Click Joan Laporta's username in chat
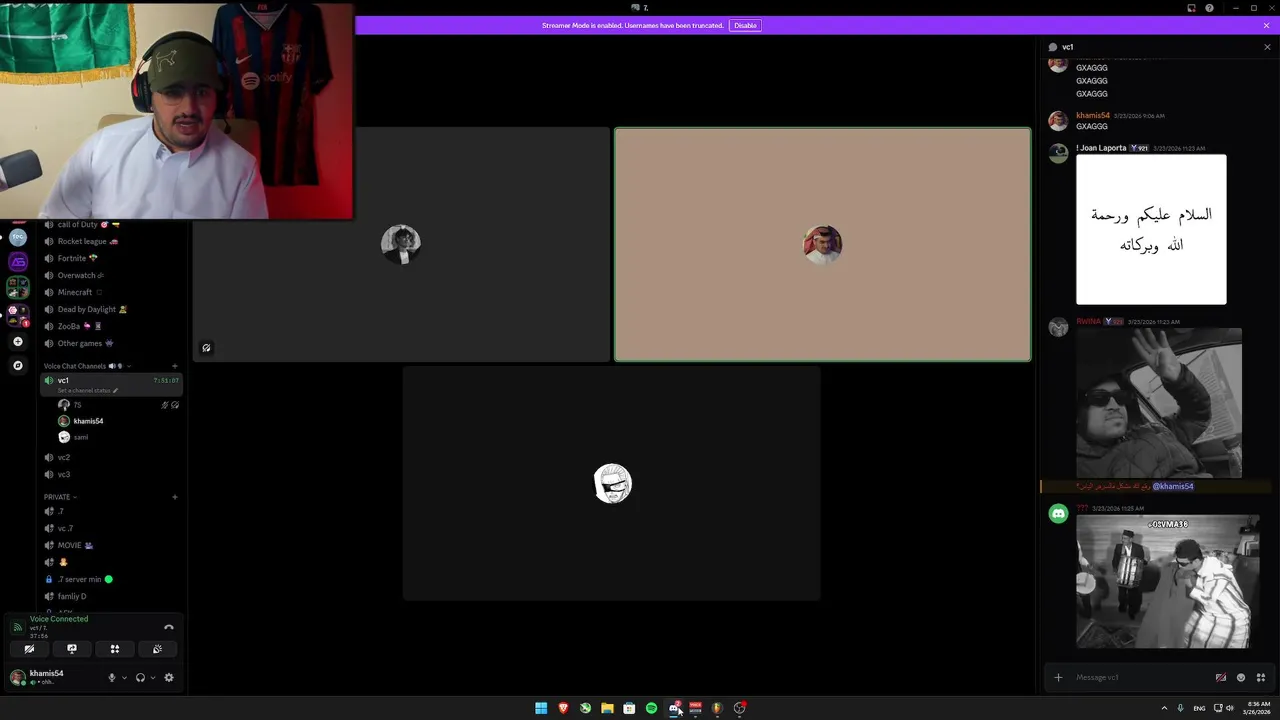Viewport: 1280px width, 720px height. [x=1101, y=148]
